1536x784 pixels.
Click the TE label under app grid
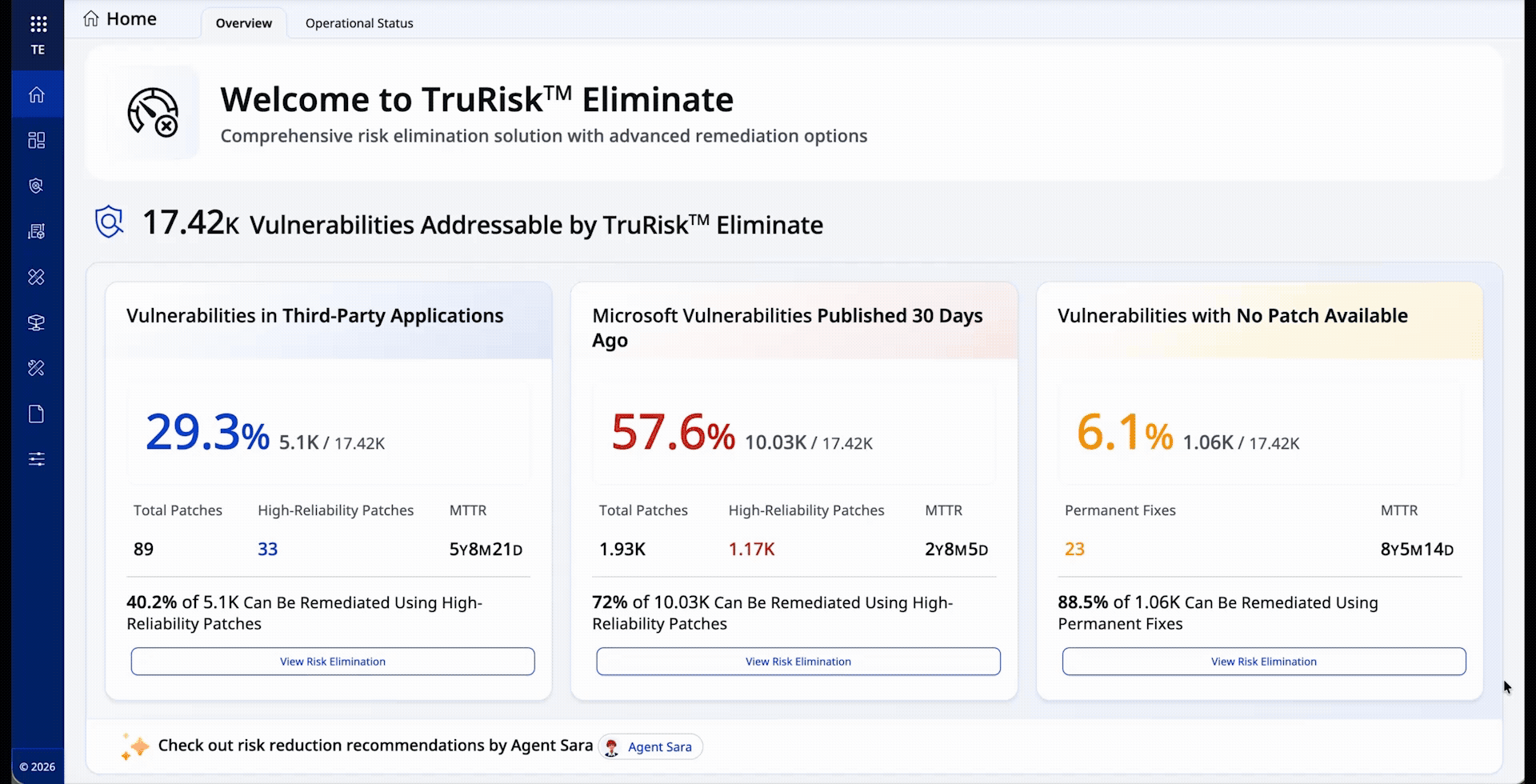38,50
